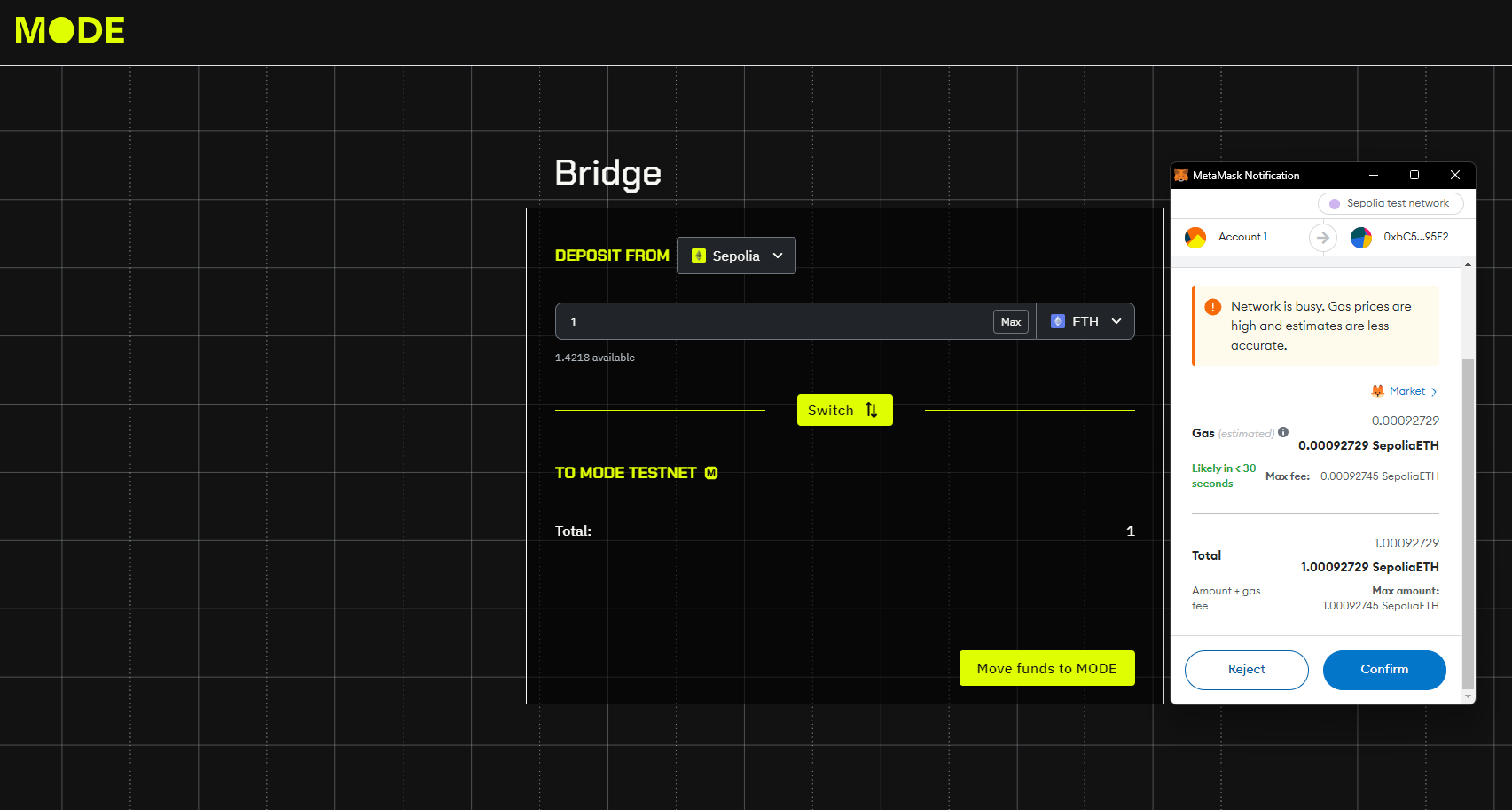Click the scrollbar up arrow in MetaMask

(x=1469, y=264)
